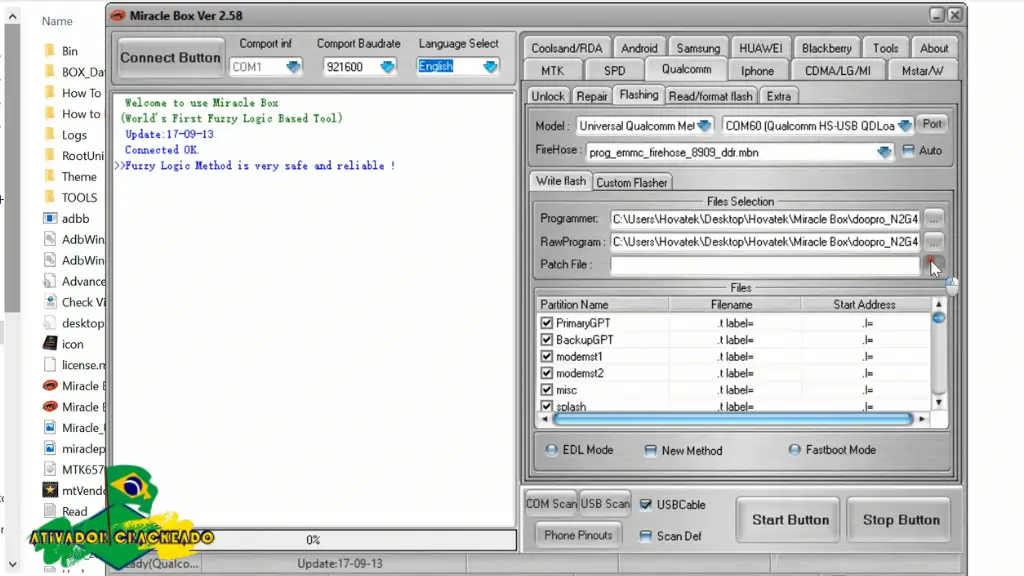Select the TOOLS folder icon

point(50,197)
